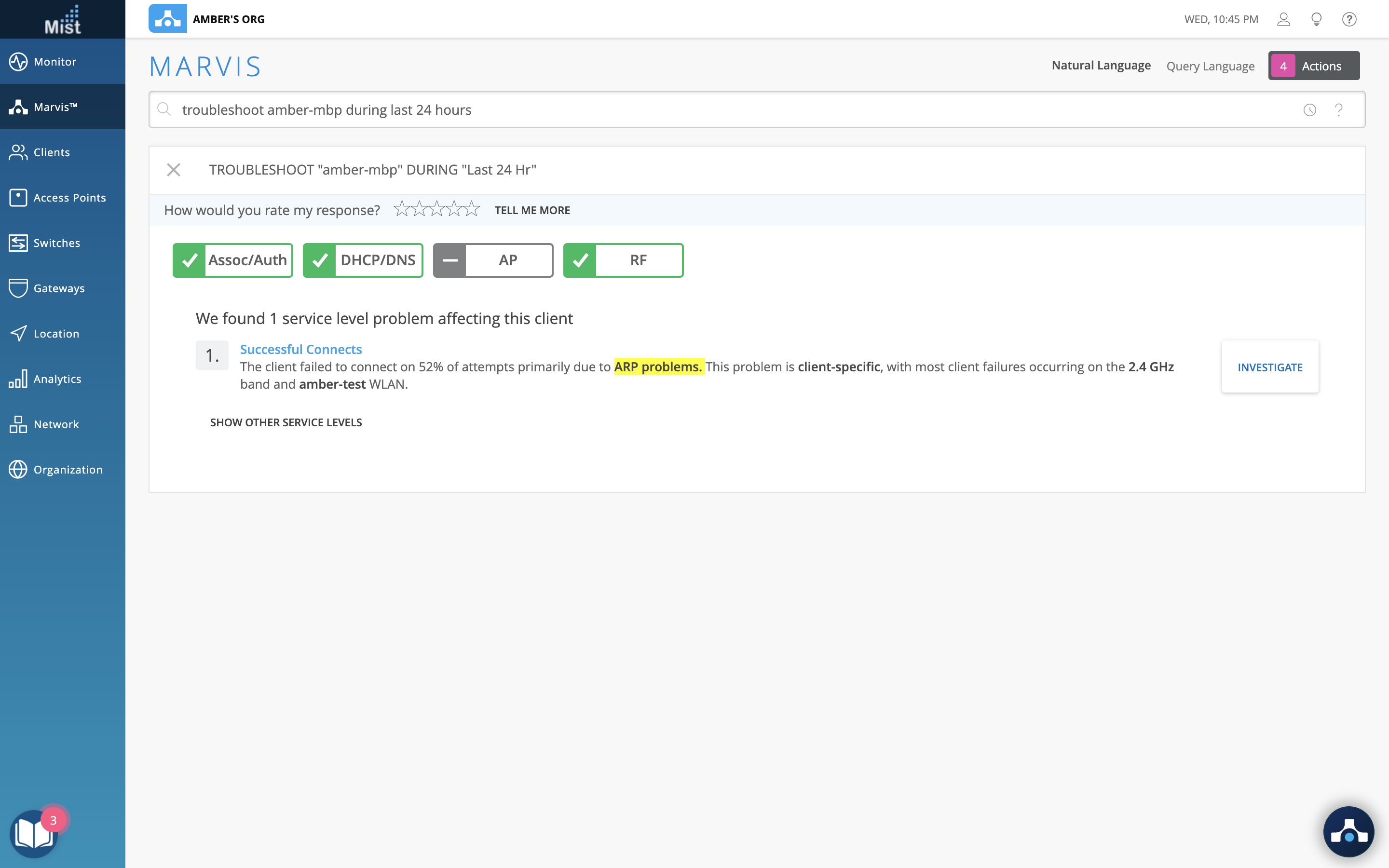Click the Amber's Org logo icon

pos(168,19)
